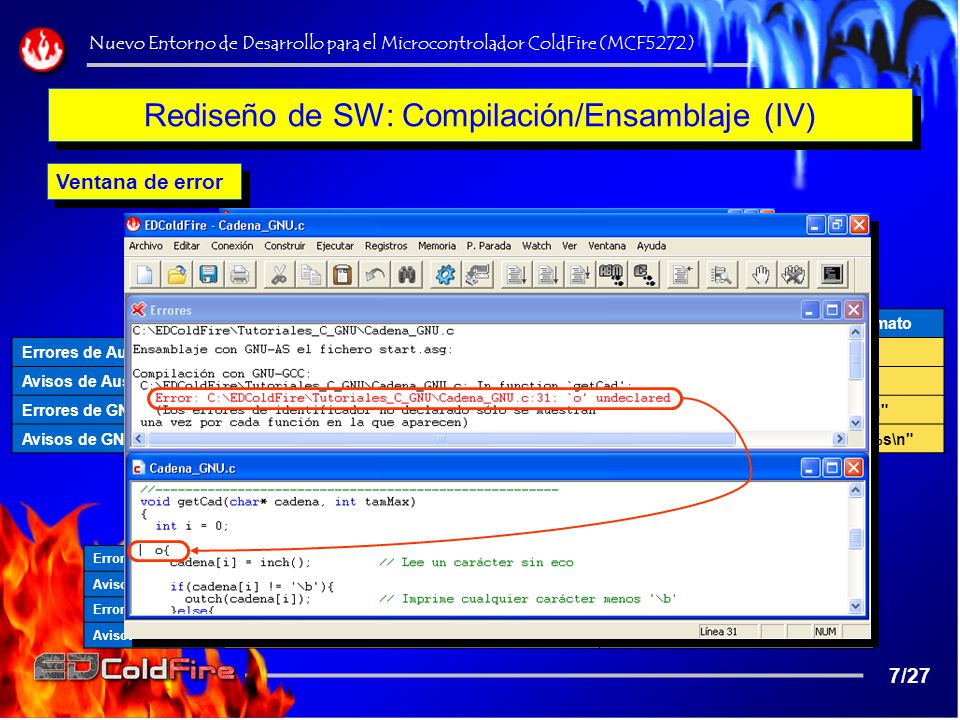Click the second run document-arrow icon

tap(547, 274)
